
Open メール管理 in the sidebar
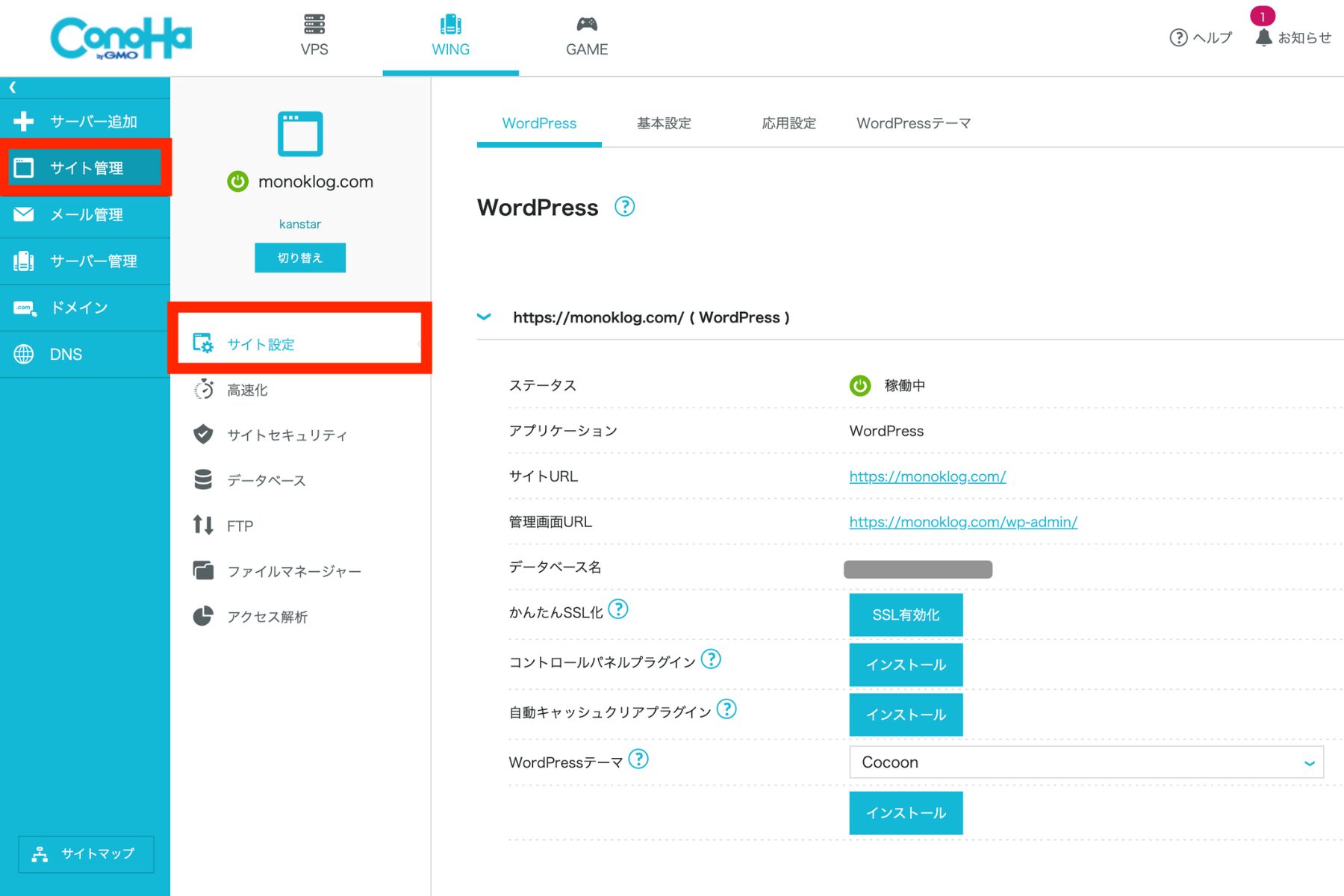point(85,214)
